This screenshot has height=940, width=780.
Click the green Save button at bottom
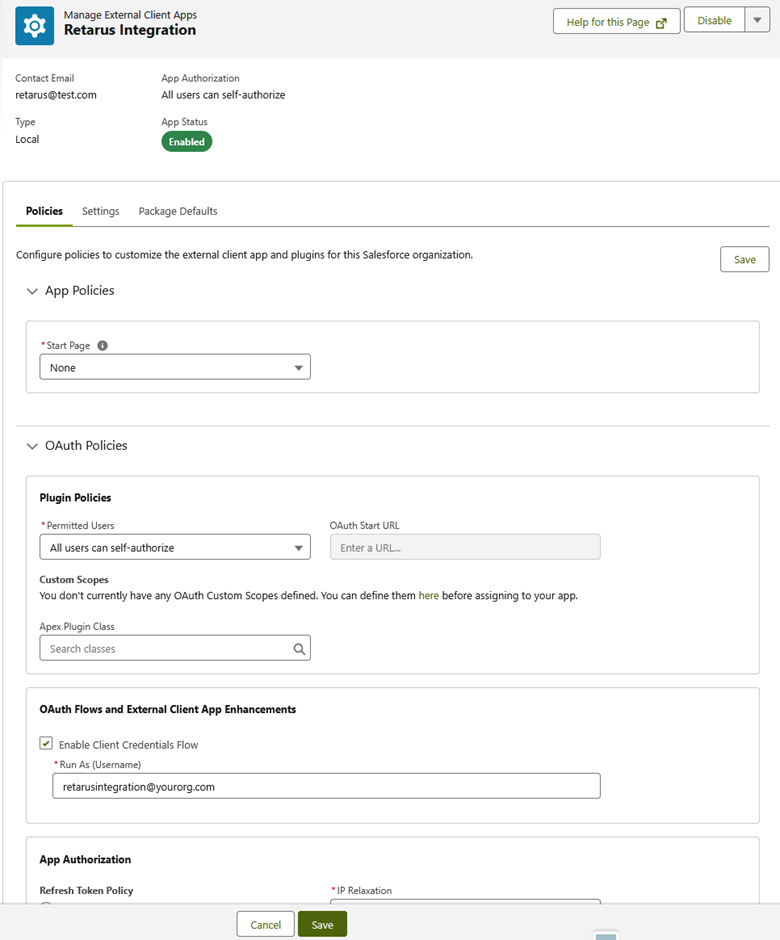[x=322, y=925]
